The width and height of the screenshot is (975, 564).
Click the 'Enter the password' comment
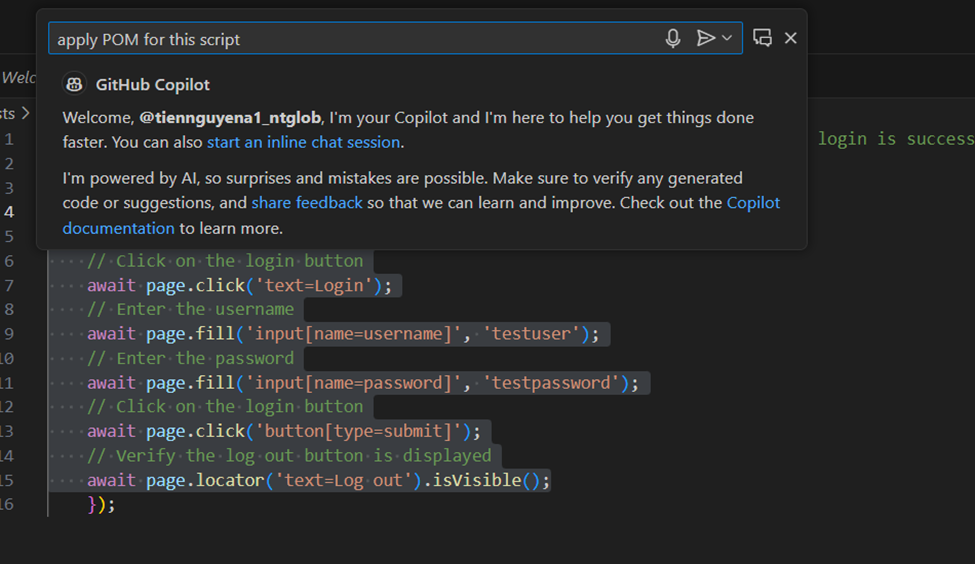(x=204, y=358)
